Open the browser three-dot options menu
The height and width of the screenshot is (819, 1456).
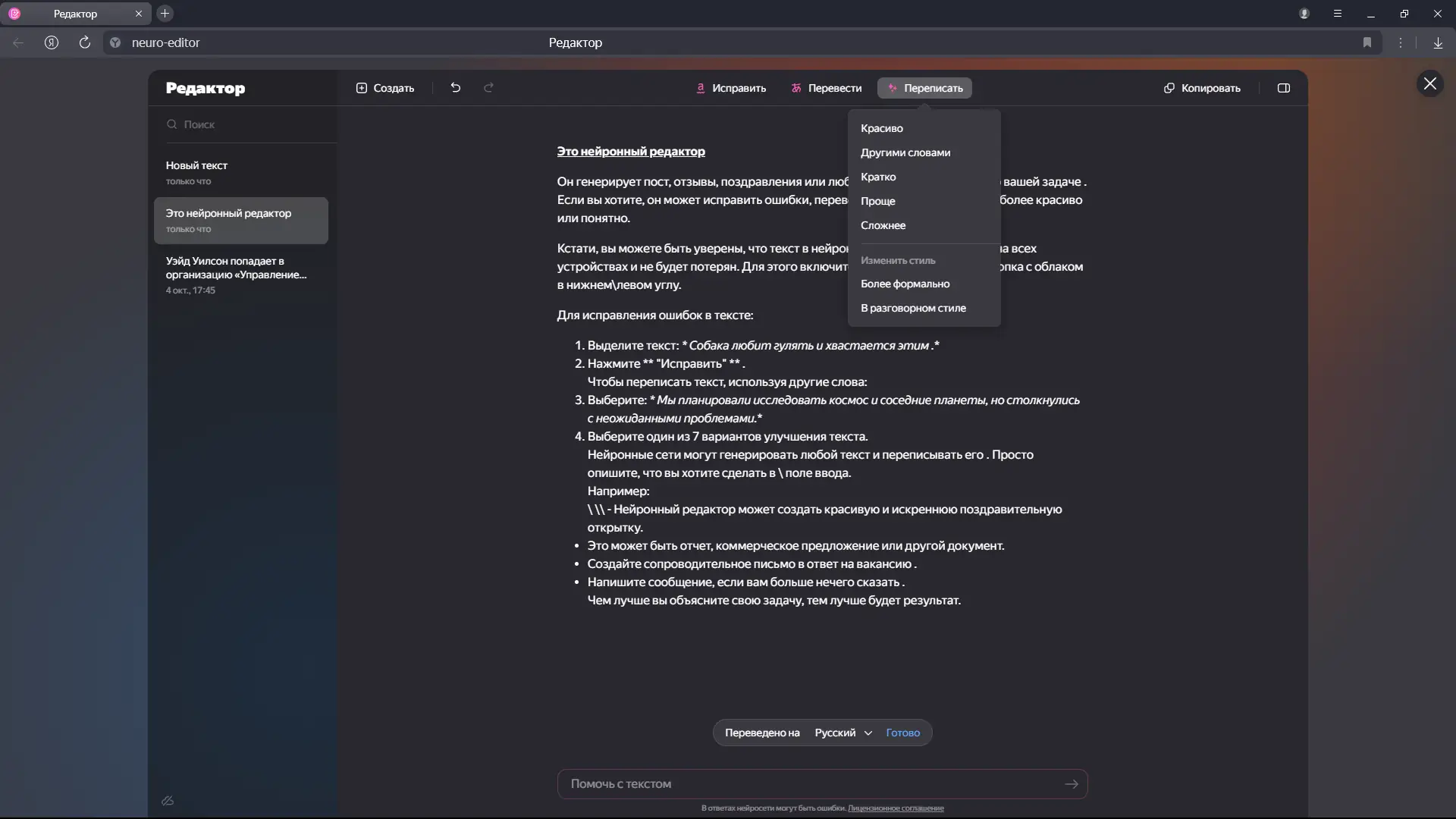click(x=1401, y=42)
